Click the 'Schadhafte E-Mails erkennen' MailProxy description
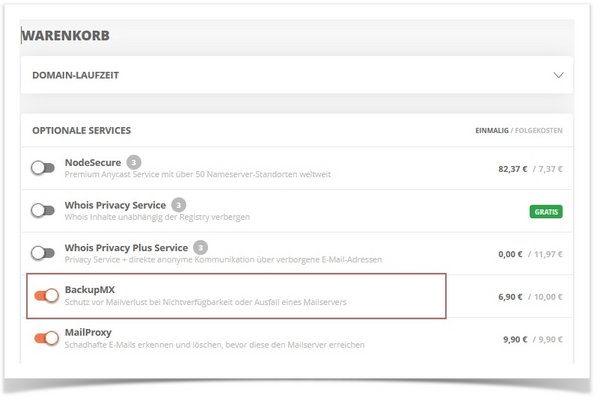The width and height of the screenshot is (600, 400). coord(214,344)
